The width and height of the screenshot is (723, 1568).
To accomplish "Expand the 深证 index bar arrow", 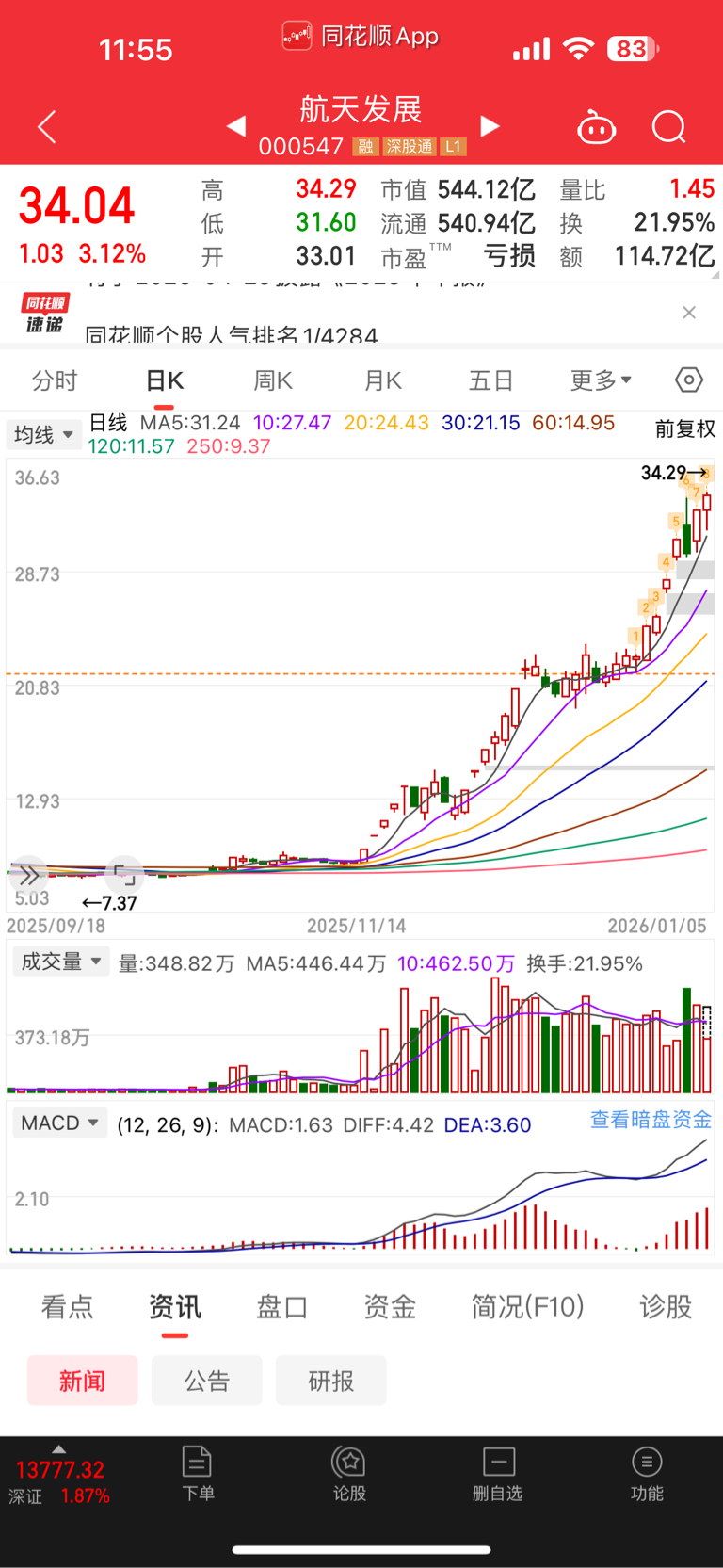I will click(59, 1449).
